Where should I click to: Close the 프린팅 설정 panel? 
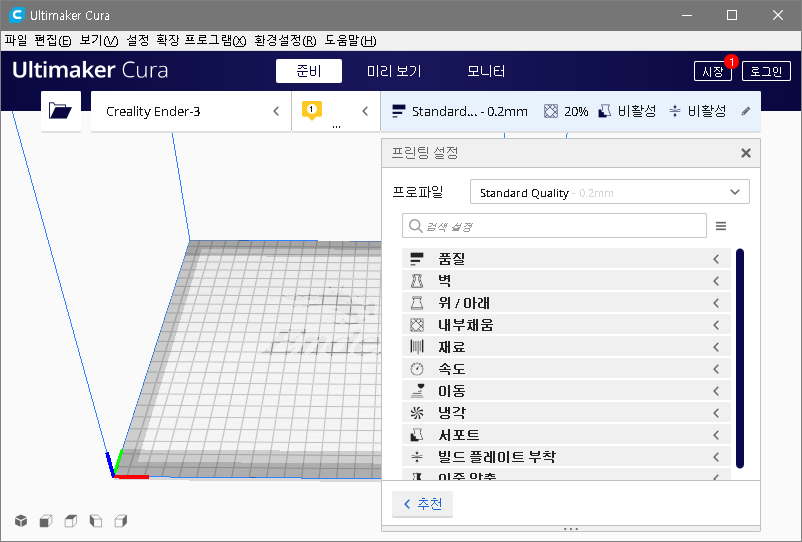click(x=746, y=153)
